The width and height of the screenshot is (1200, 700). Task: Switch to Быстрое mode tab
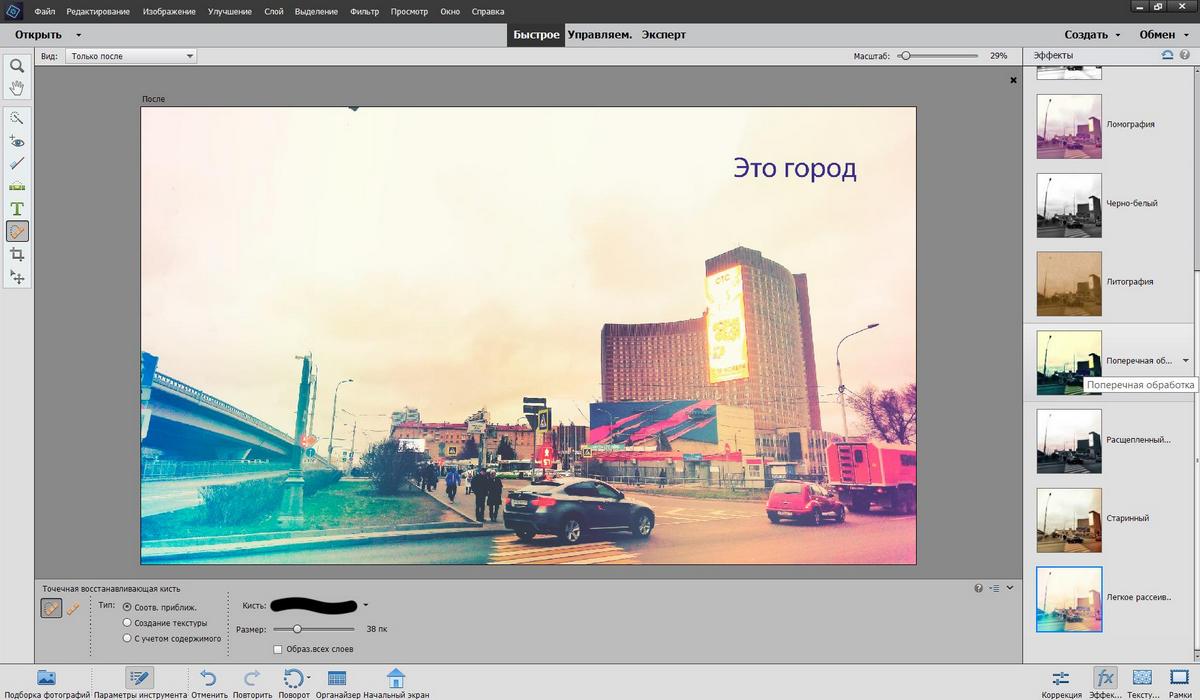pyautogui.click(x=536, y=34)
